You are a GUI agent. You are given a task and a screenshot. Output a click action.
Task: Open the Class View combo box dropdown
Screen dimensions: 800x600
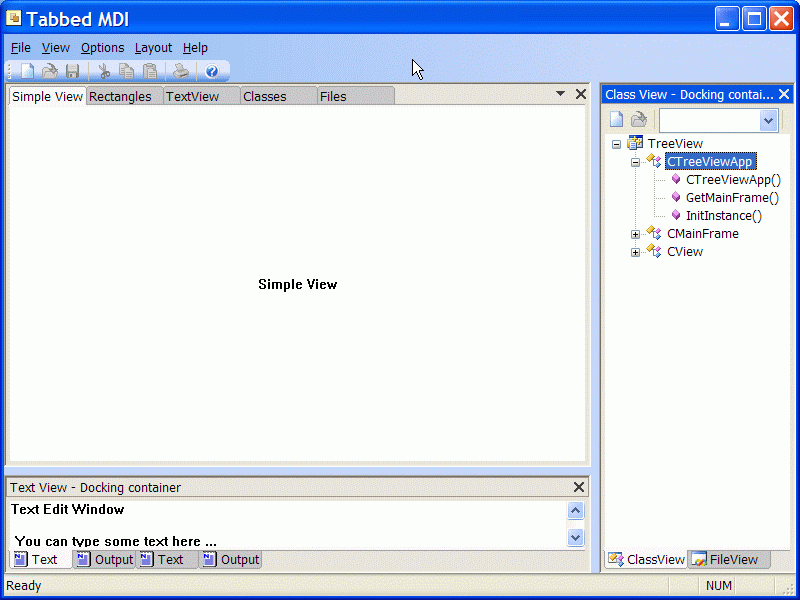768,119
